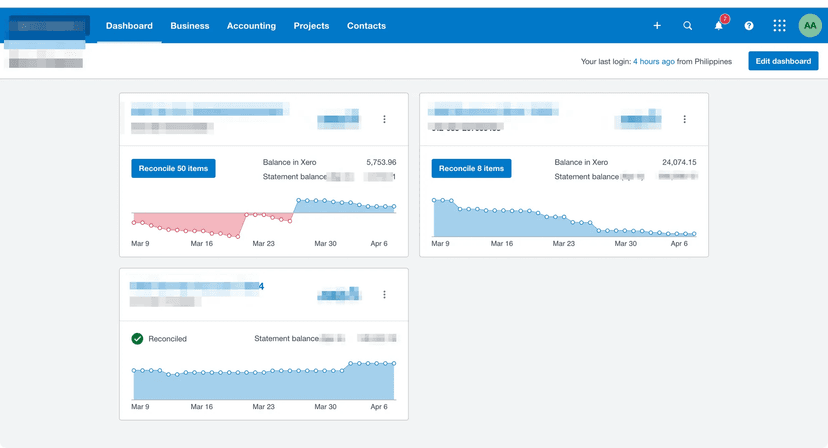Click the Reconcile 8 items button
The image size is (828, 448).
[471, 168]
